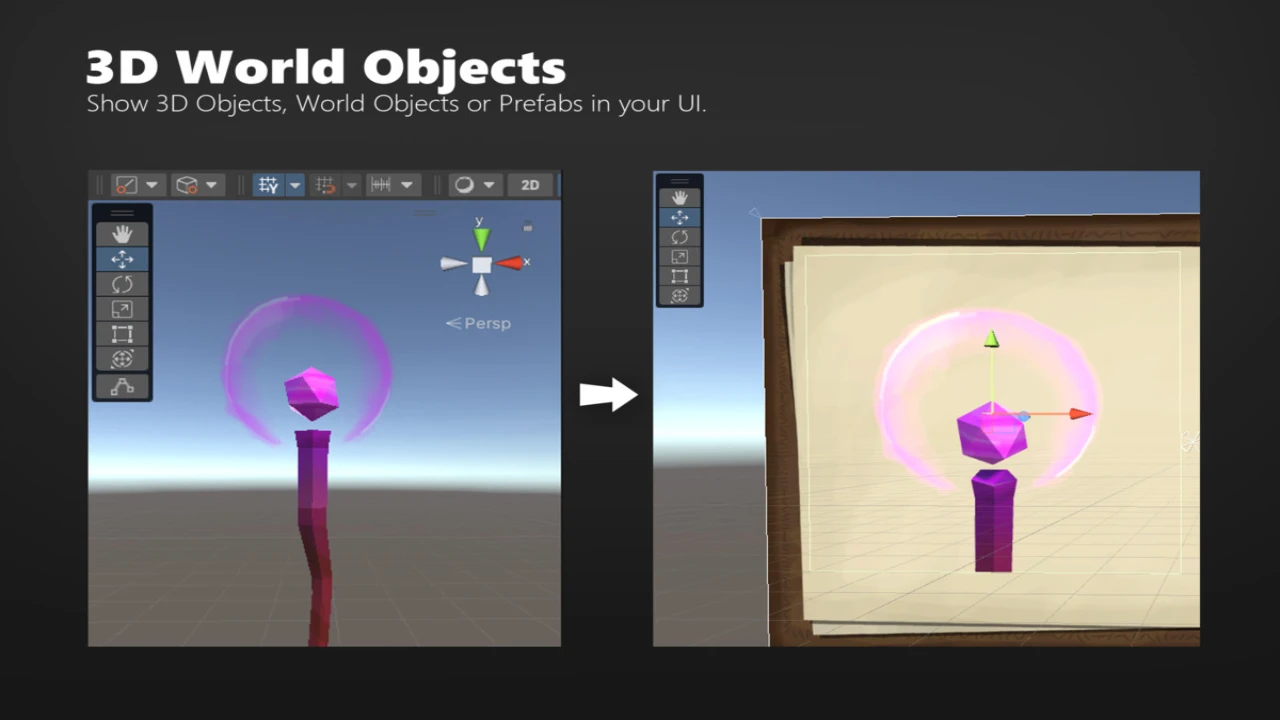The image size is (1280, 720).
Task: Select the Rect tool in right scene view
Action: point(679,276)
